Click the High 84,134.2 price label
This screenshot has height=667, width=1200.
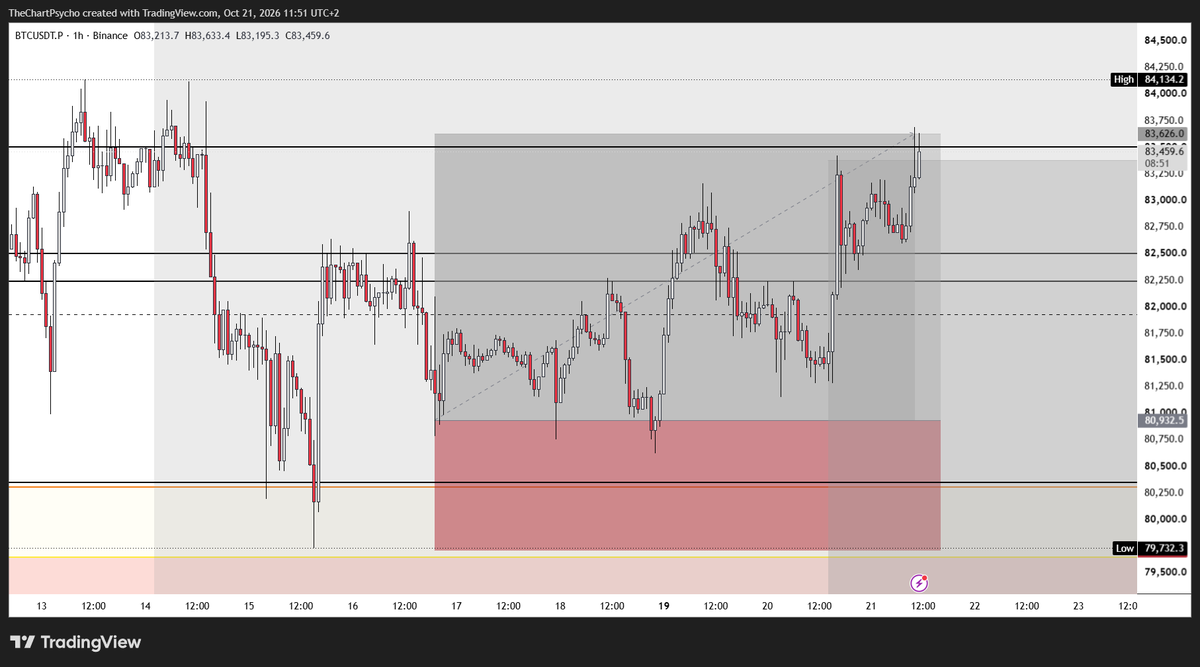(1149, 79)
